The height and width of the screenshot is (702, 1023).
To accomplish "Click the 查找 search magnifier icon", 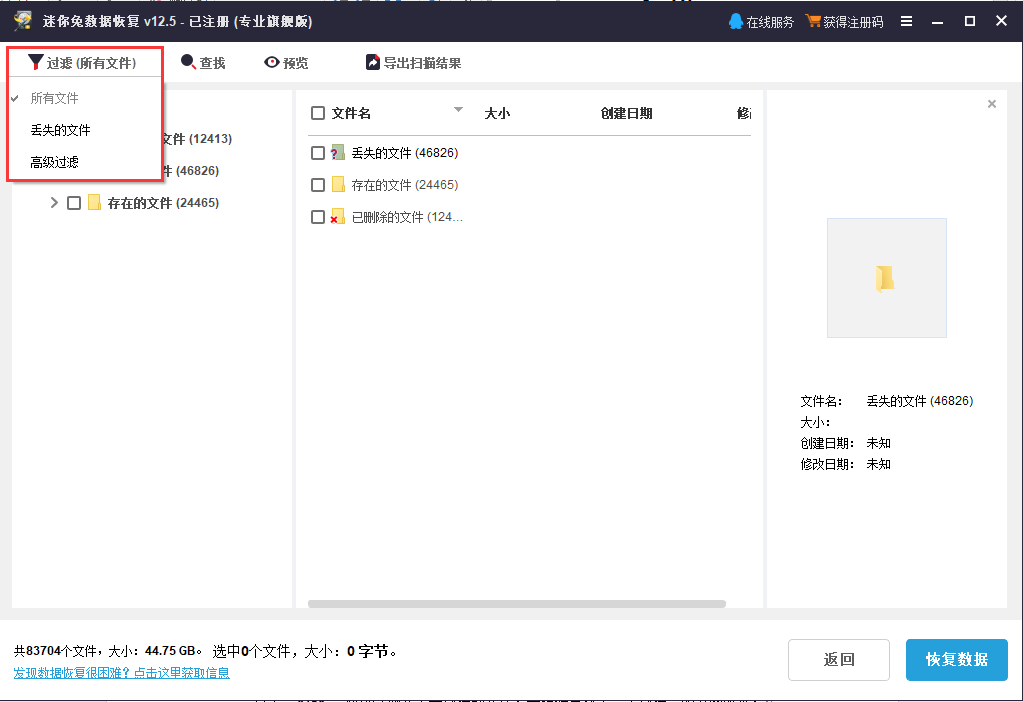I will [188, 62].
